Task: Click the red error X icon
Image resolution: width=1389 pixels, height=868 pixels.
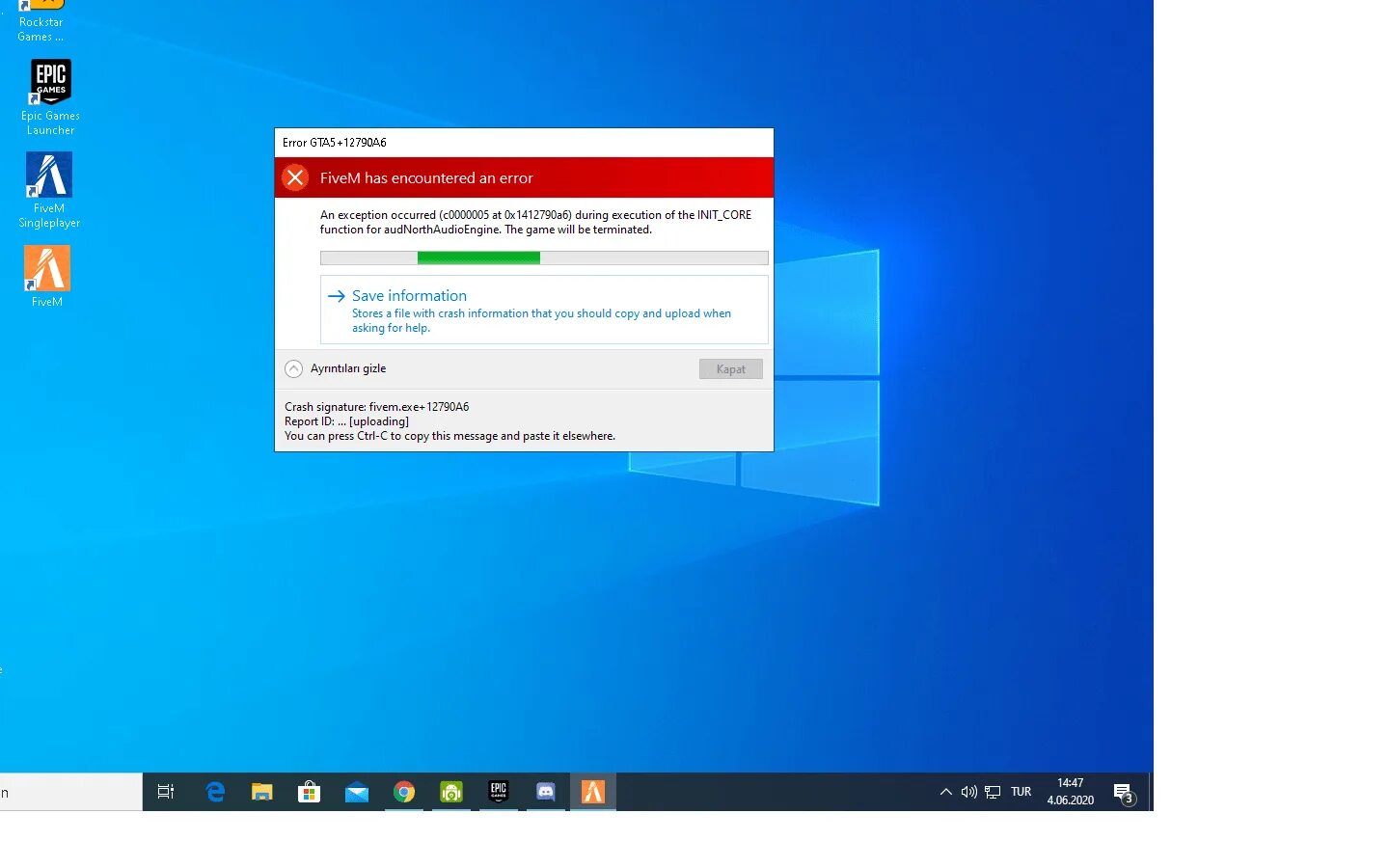Action: [x=295, y=177]
